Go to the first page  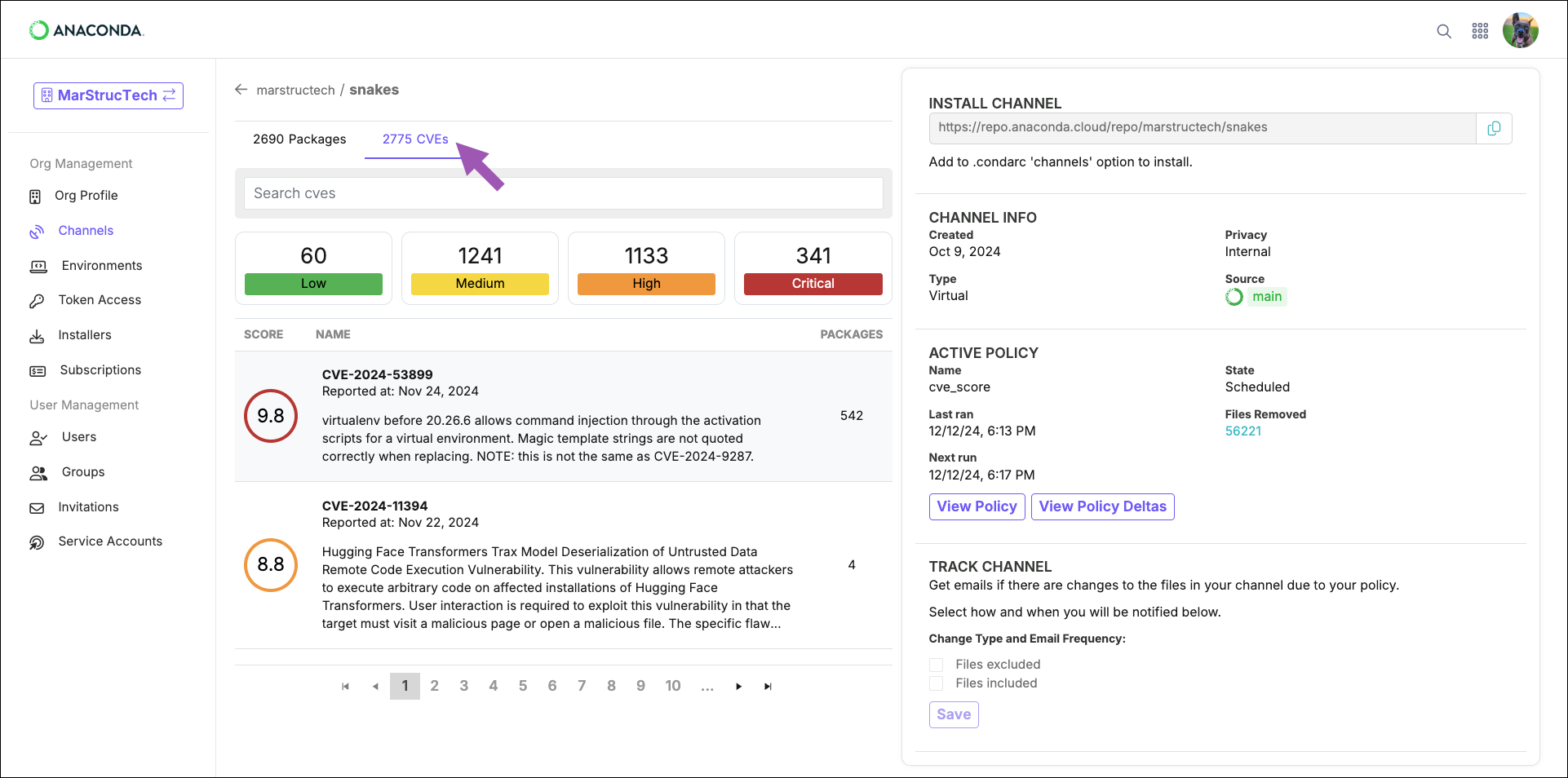(346, 687)
